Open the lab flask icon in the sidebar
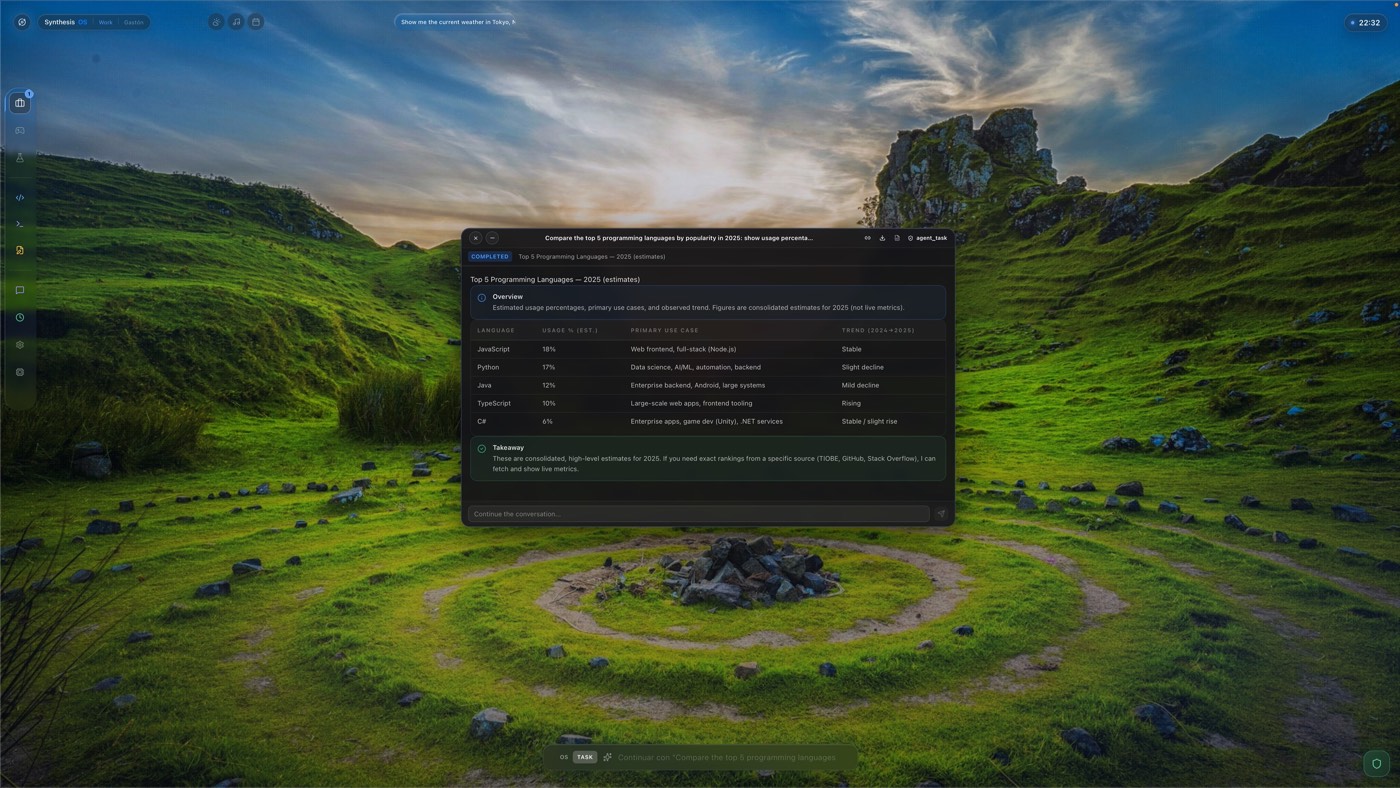The image size is (1400, 788). 20,158
